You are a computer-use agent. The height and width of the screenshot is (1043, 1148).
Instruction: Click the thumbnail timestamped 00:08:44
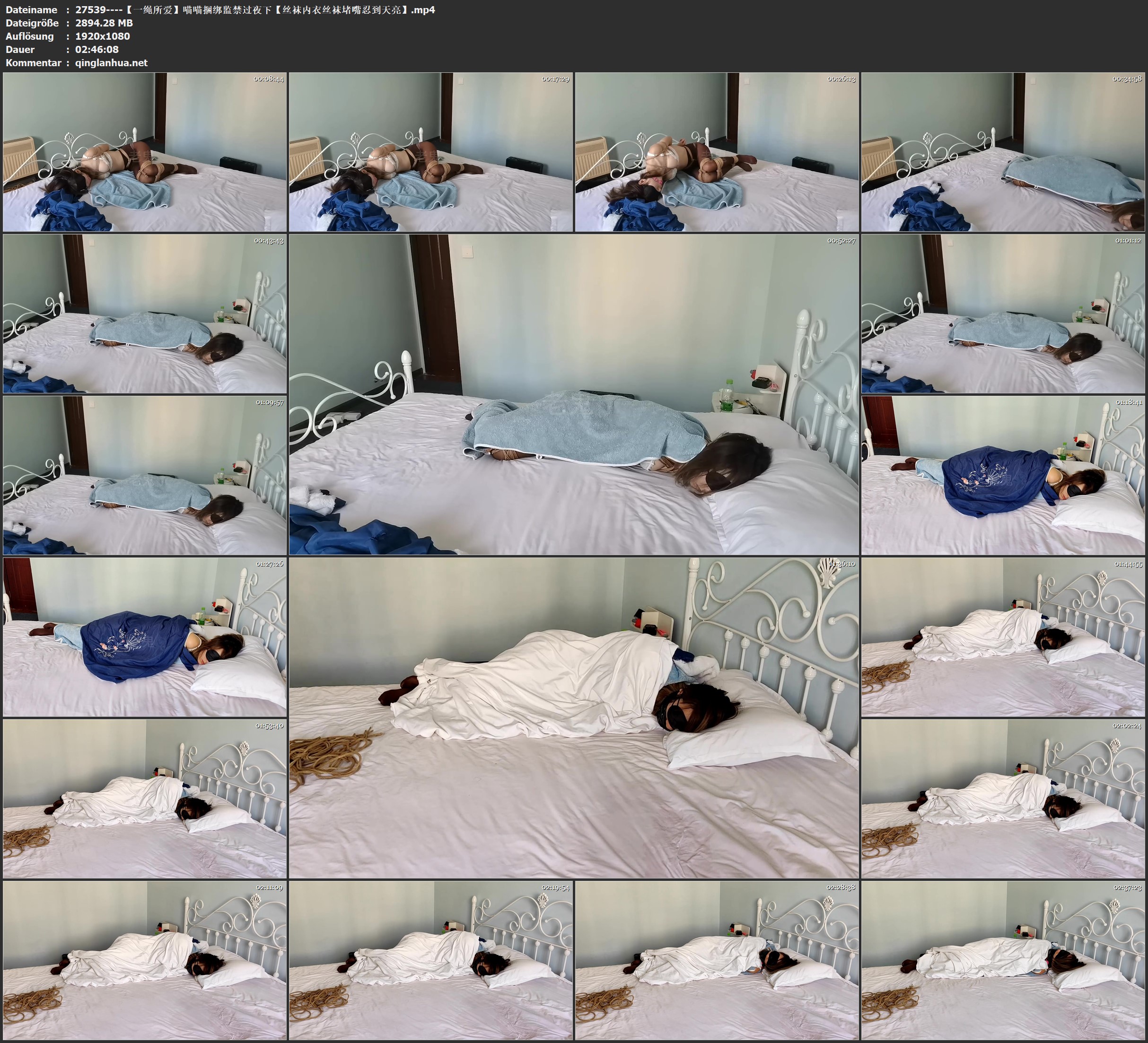tap(145, 152)
